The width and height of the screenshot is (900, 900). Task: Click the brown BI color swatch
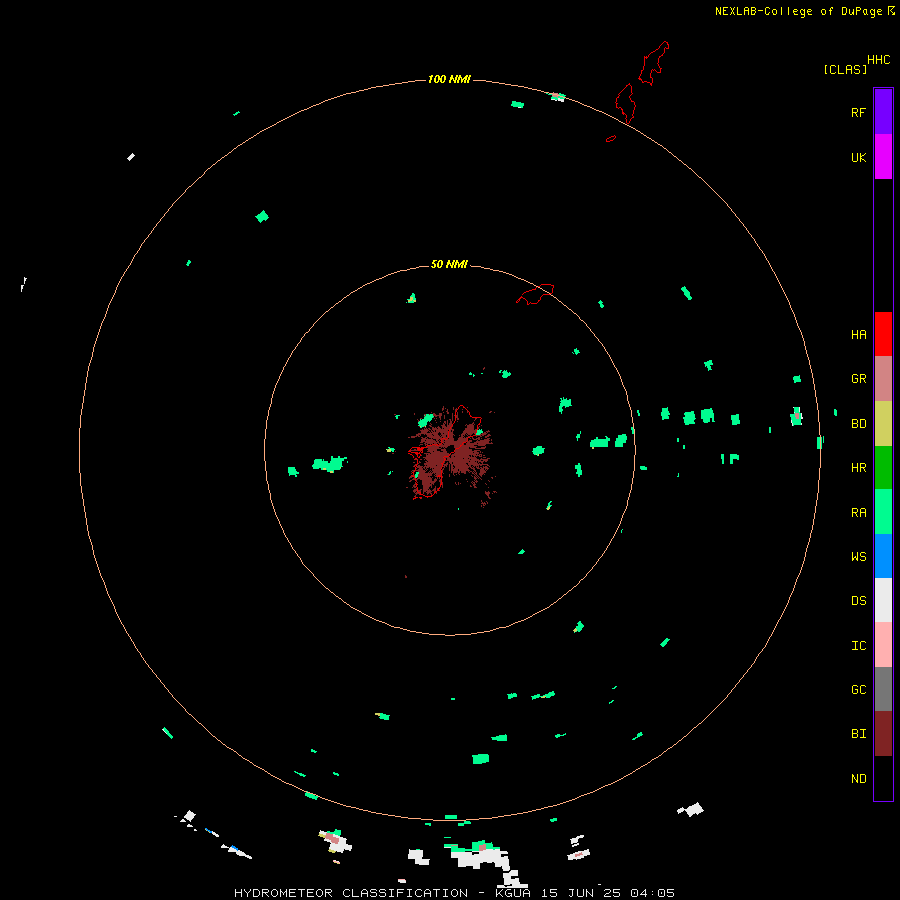(883, 734)
